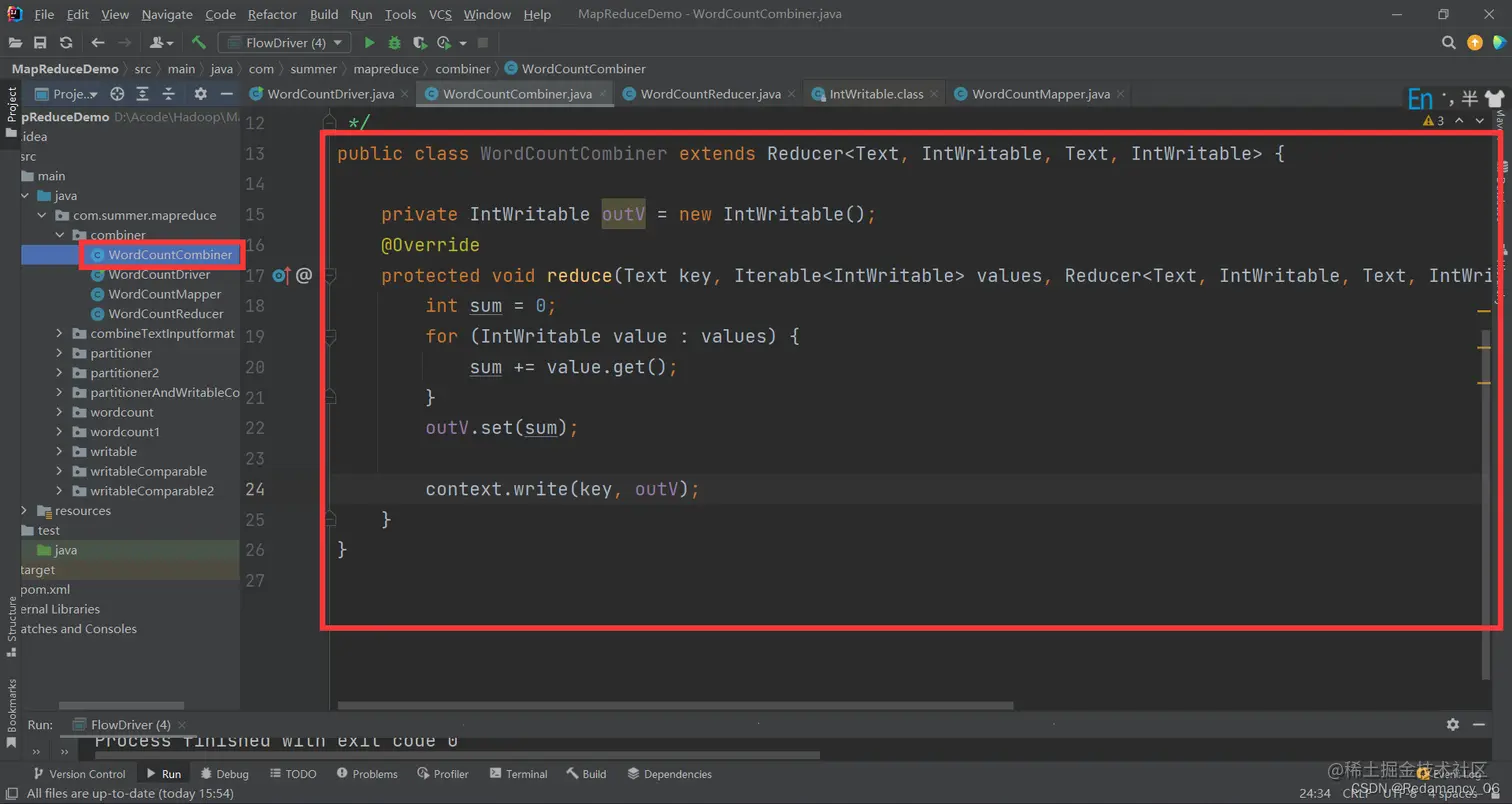This screenshot has height=804, width=1512.
Task: Collapse all icon in Project panel header
Action: (x=169, y=94)
